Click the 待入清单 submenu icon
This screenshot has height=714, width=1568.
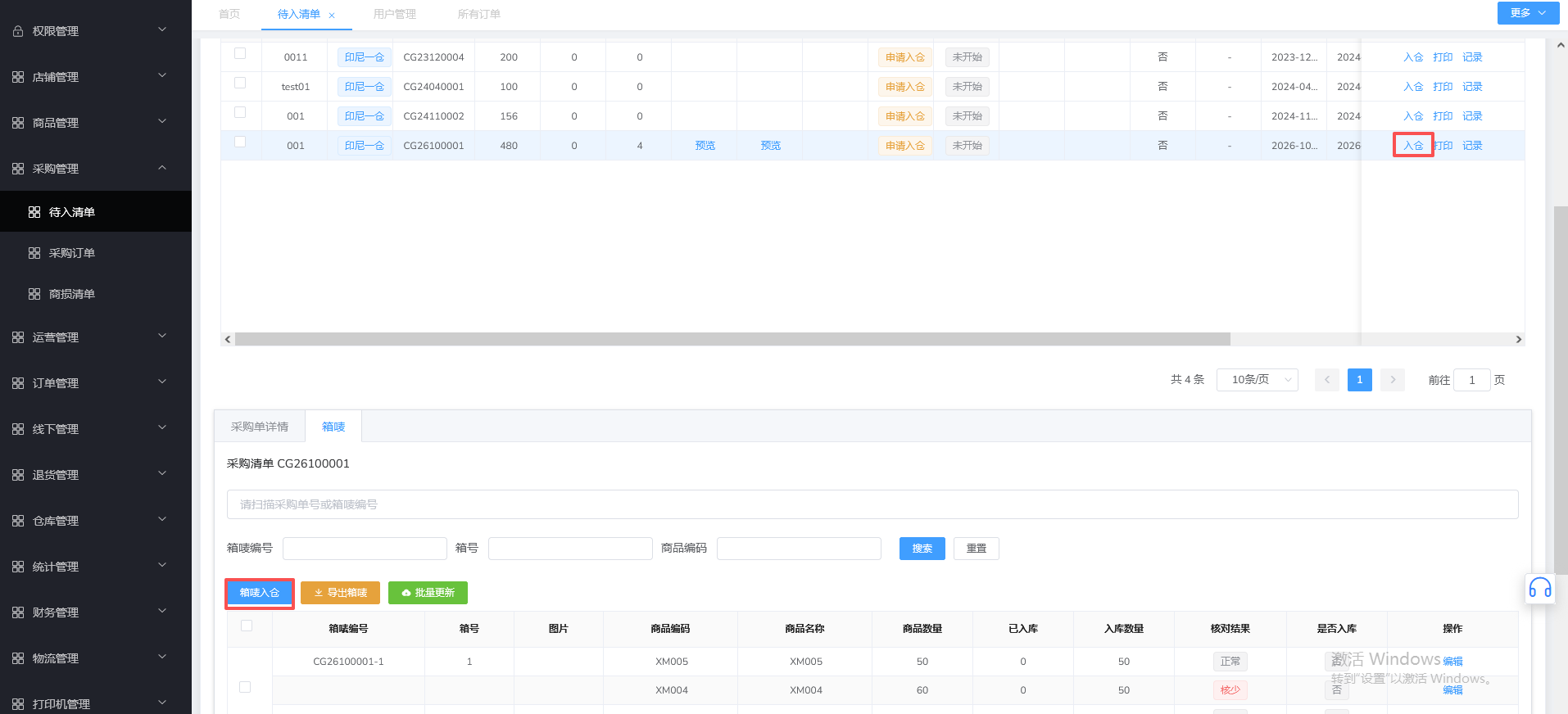pos(34,212)
